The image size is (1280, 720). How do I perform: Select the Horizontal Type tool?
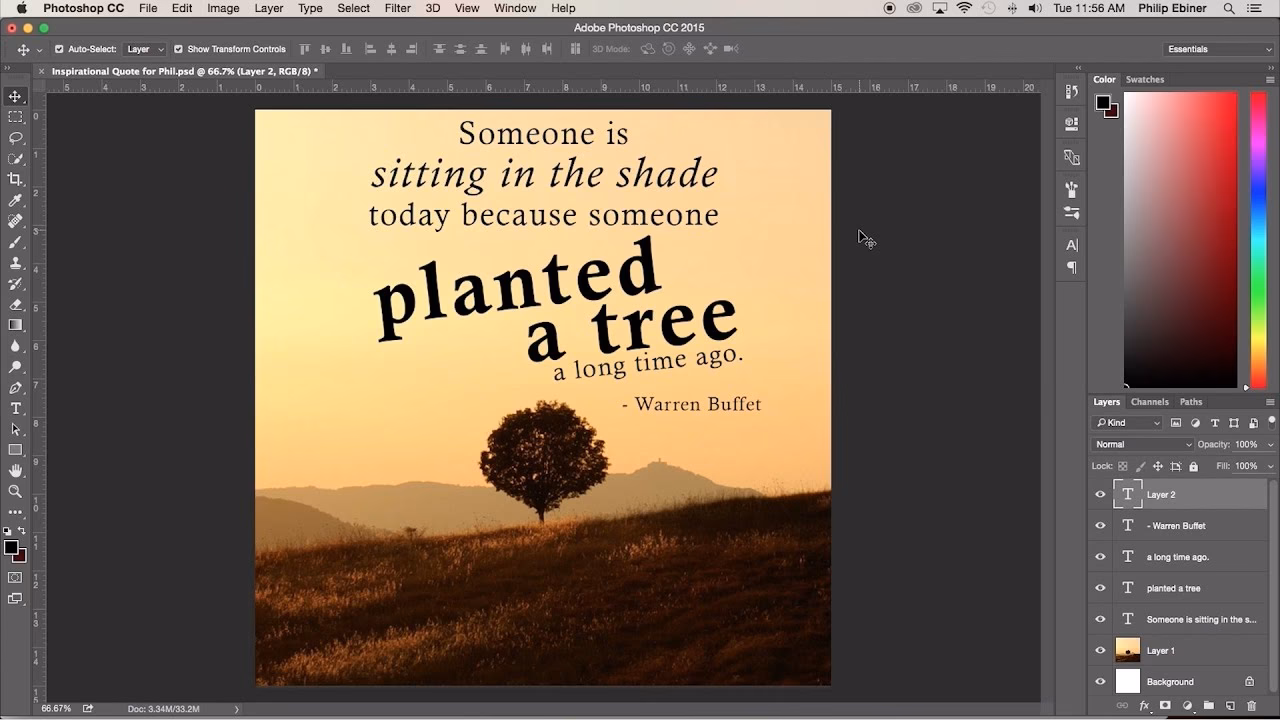(x=14, y=407)
